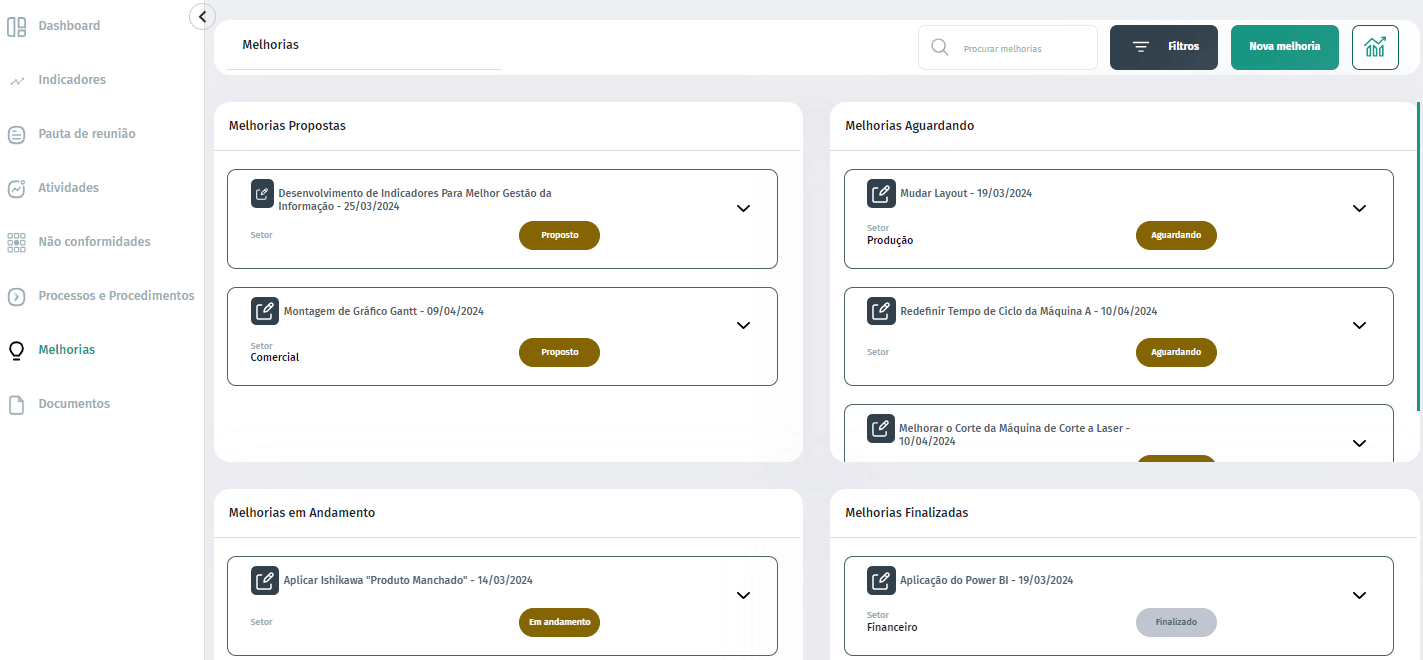Open Pauta de reunião menu item

coord(87,134)
